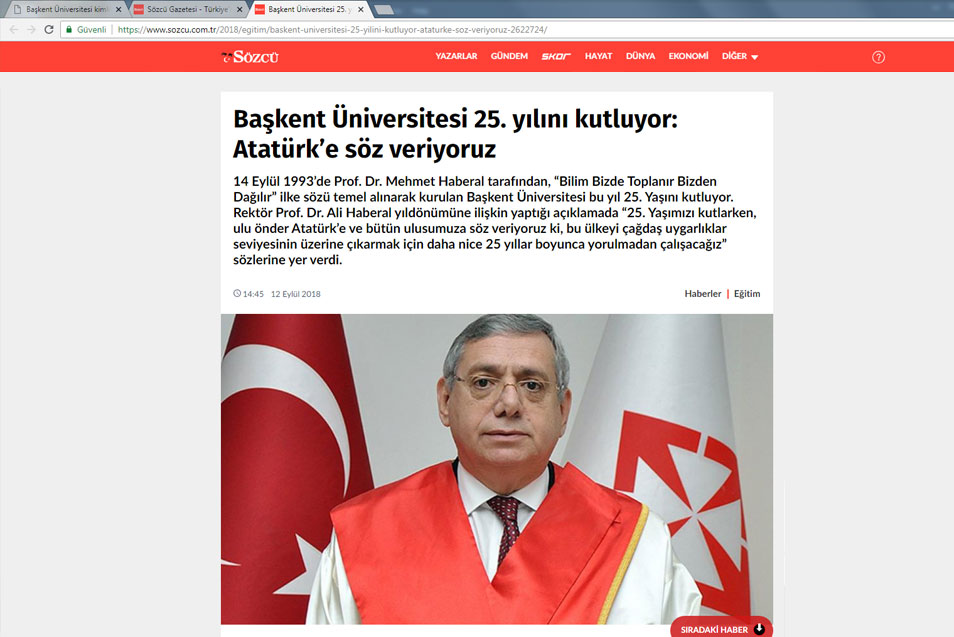Go to the GÜNDEM section
Viewport: 954px width, 637px height.
point(509,57)
